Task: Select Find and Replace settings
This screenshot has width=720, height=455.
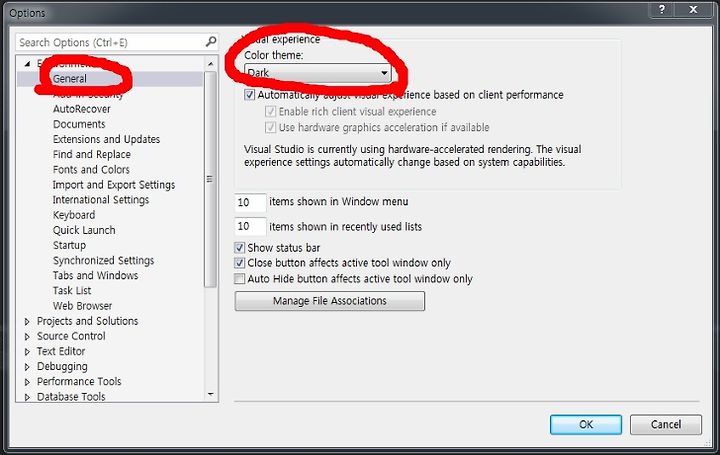Action: tap(92, 154)
